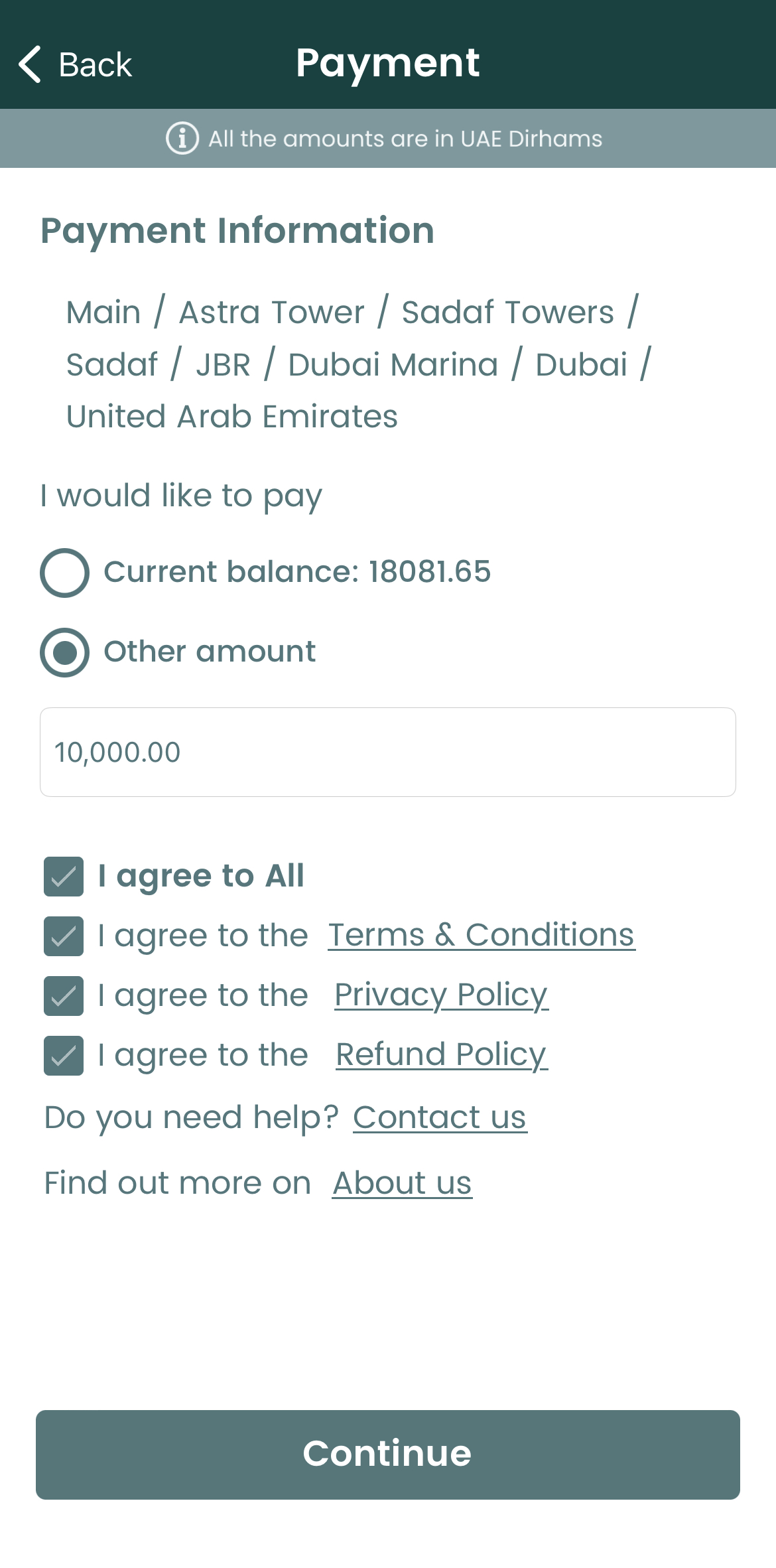
Task: Select the Current balance radio button
Action: point(64,572)
